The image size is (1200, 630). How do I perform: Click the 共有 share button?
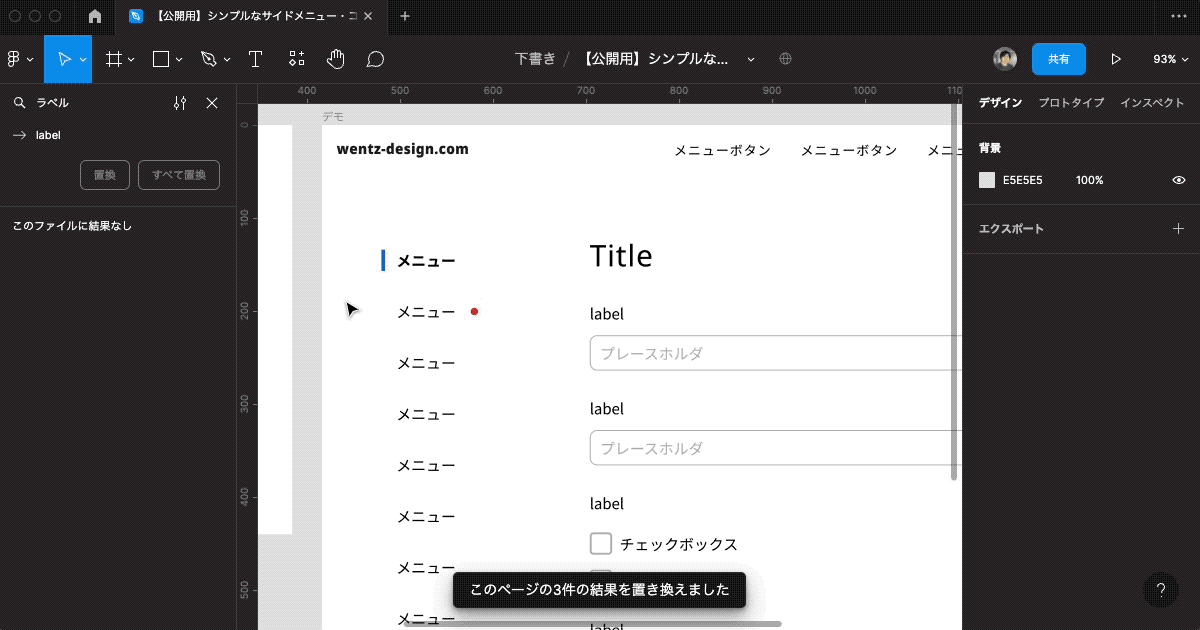click(x=1059, y=58)
